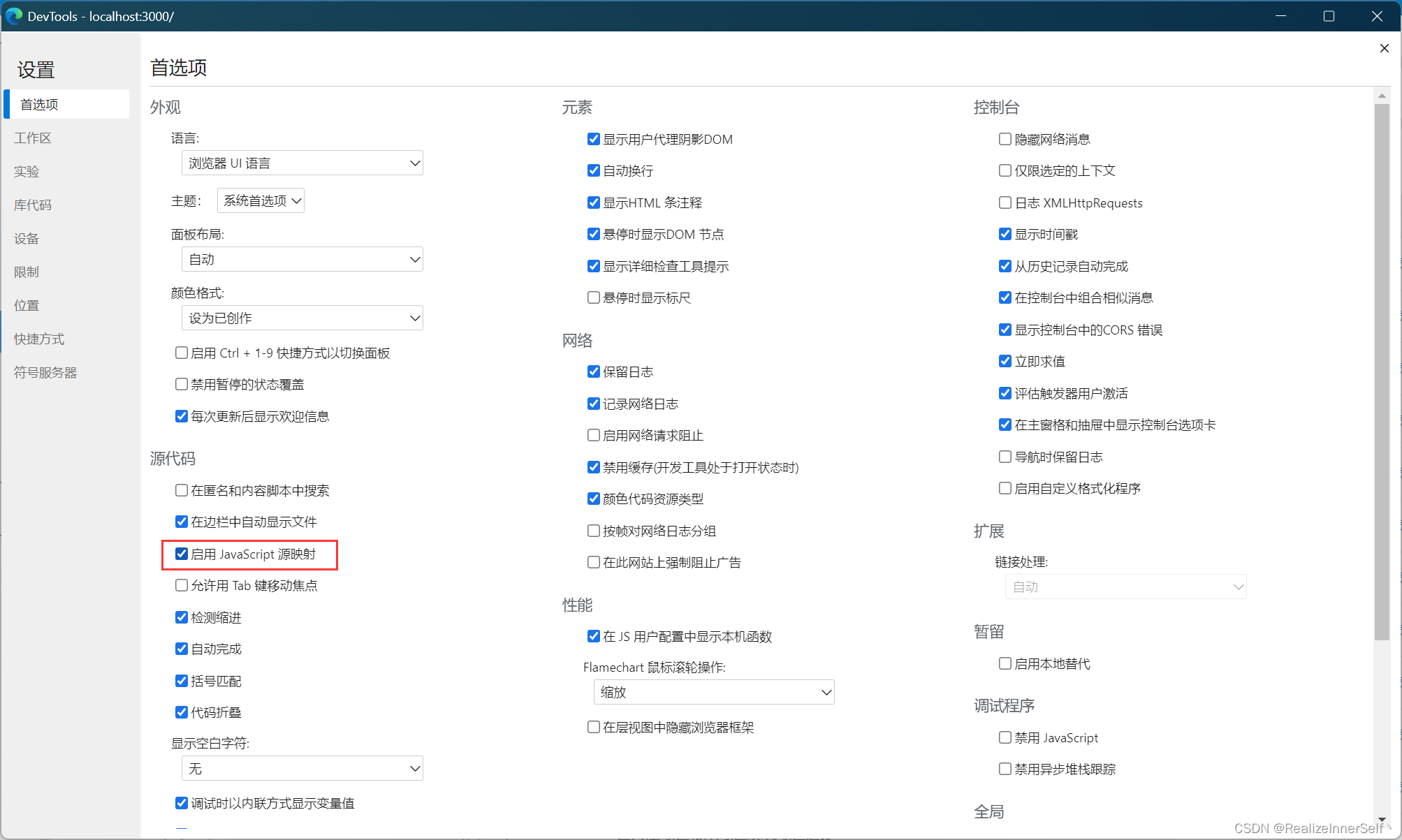Enable 启用网络请求阻止
Image resolution: width=1402 pixels, height=840 pixels.
pyautogui.click(x=594, y=435)
